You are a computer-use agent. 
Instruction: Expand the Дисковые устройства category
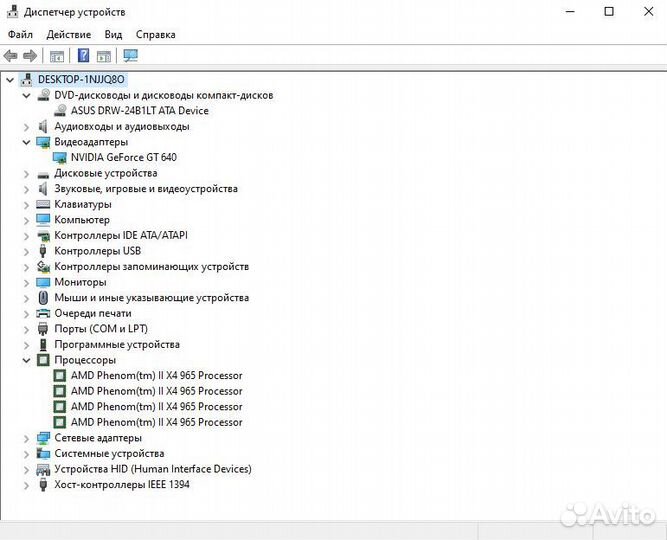pyautogui.click(x=27, y=173)
